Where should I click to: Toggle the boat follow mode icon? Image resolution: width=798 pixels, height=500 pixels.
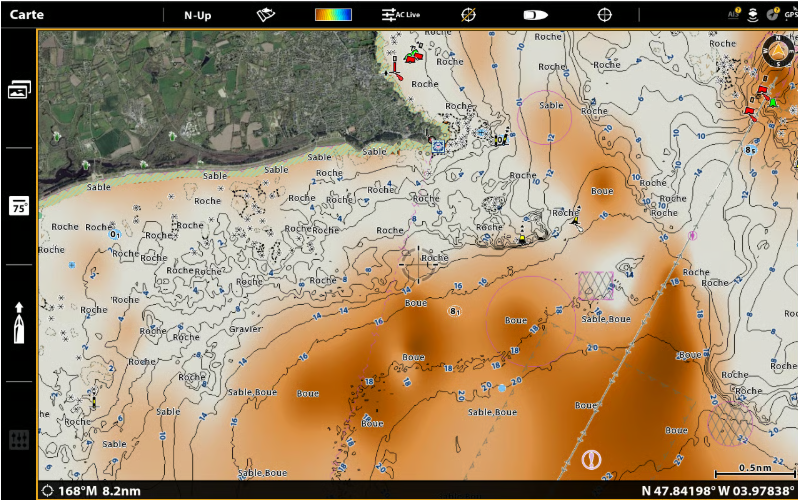click(535, 15)
